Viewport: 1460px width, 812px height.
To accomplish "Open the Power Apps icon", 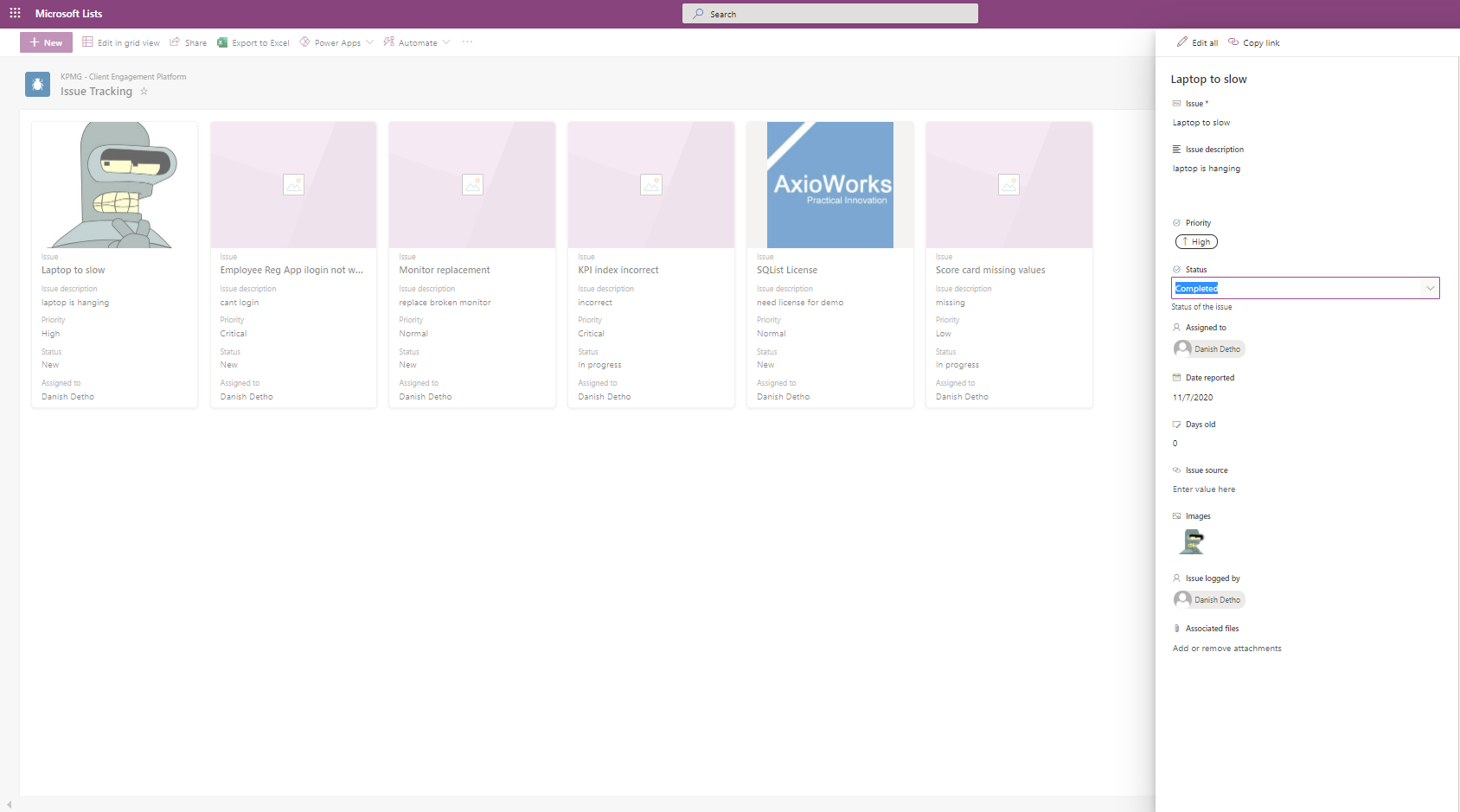I will coord(304,42).
